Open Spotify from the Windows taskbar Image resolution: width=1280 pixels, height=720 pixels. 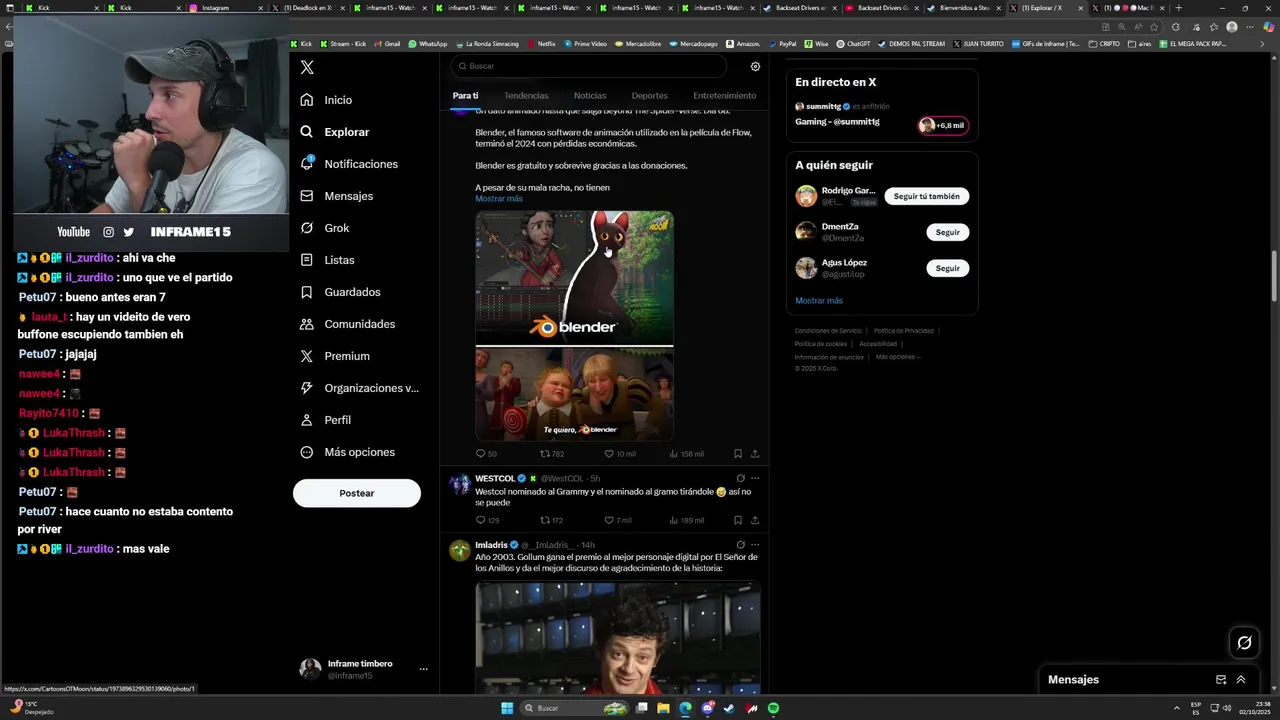click(x=774, y=708)
